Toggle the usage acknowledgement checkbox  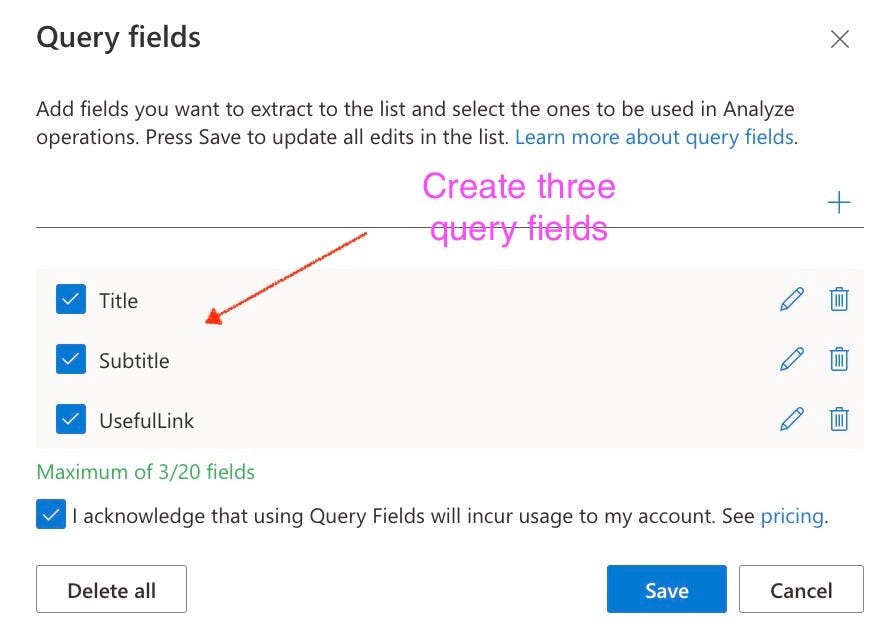pyautogui.click(x=51, y=514)
